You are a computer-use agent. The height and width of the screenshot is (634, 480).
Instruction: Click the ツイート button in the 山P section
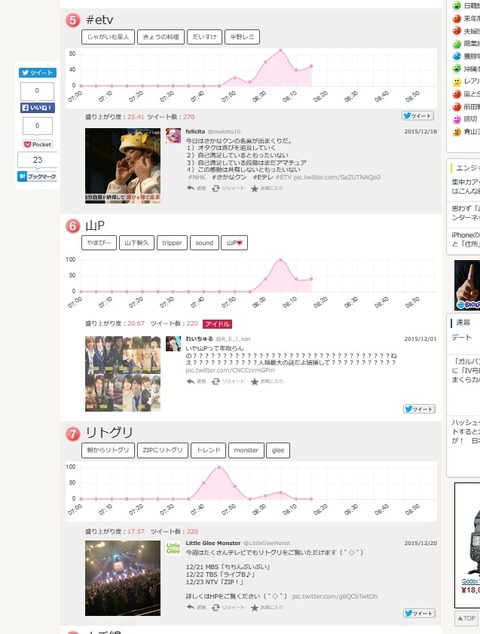(x=419, y=409)
